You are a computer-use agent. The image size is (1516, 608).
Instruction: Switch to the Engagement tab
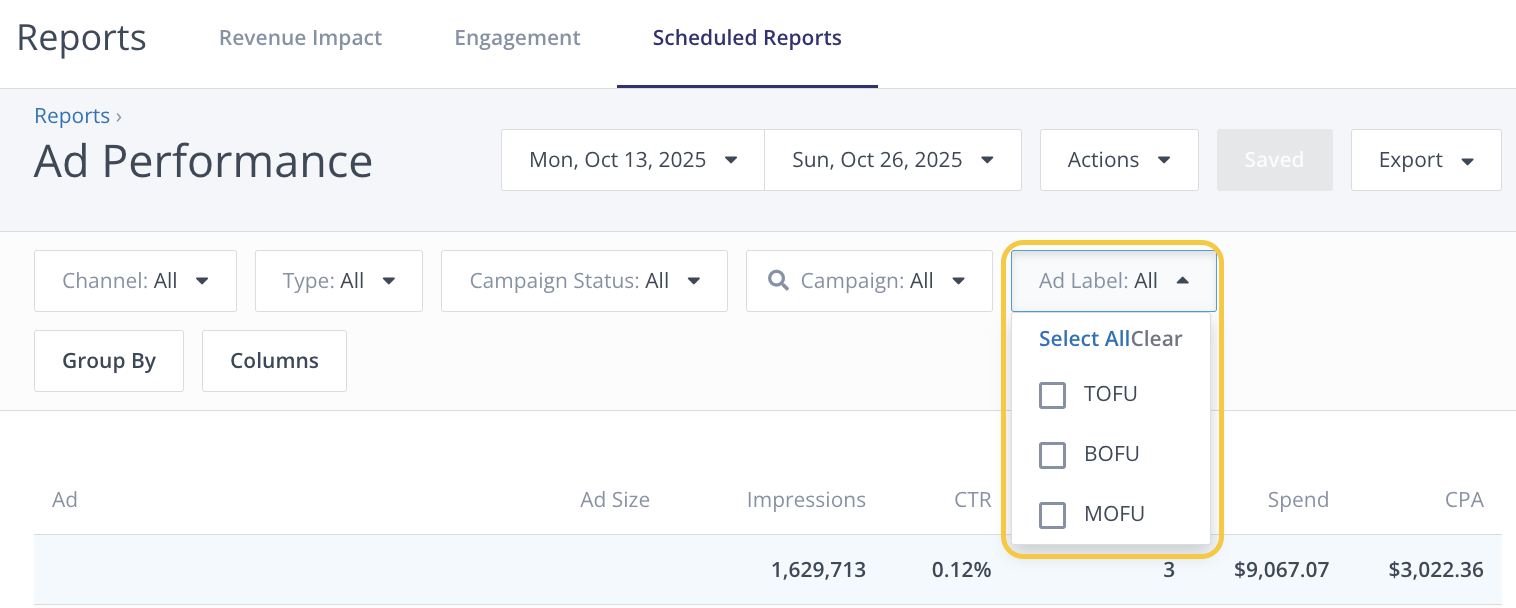point(517,38)
